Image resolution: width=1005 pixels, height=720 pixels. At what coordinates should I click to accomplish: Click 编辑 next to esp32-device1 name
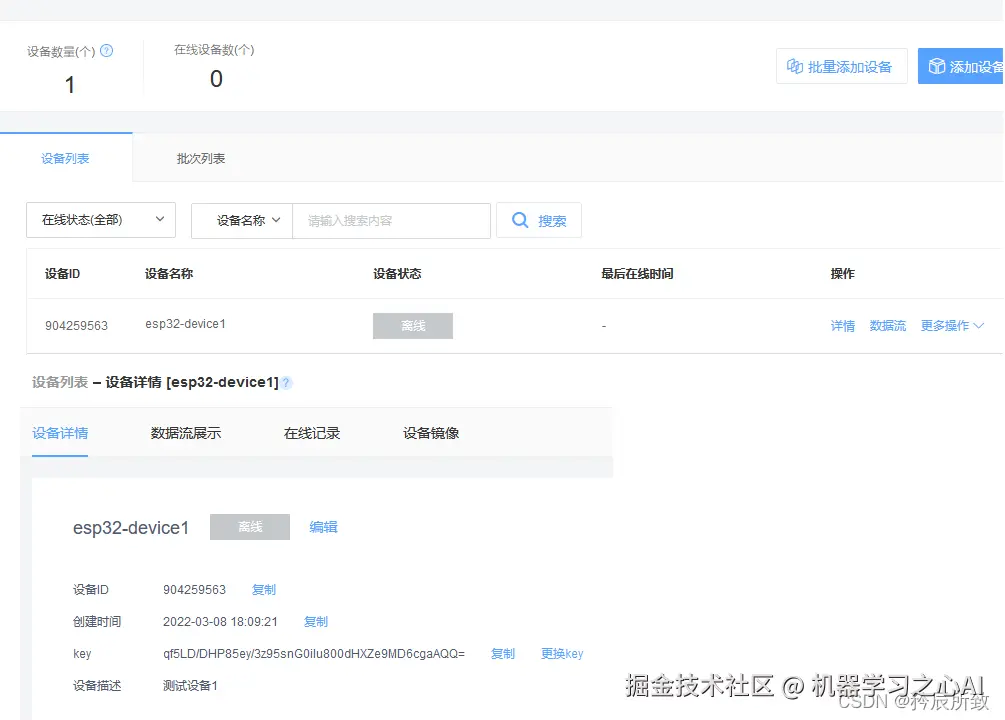(323, 527)
